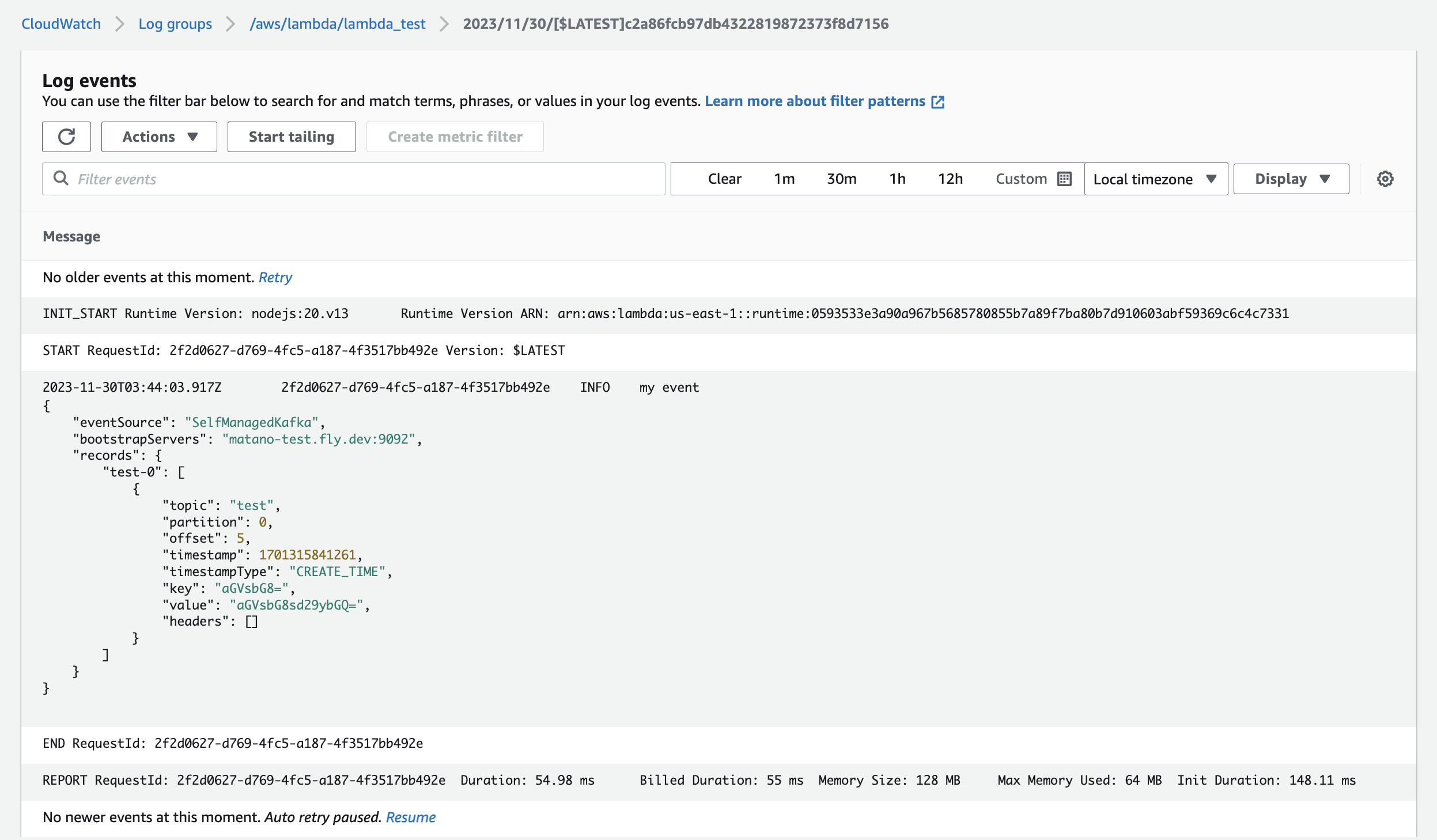The height and width of the screenshot is (840, 1437).
Task: Click Resume to restart auto retry
Action: pyautogui.click(x=410, y=817)
